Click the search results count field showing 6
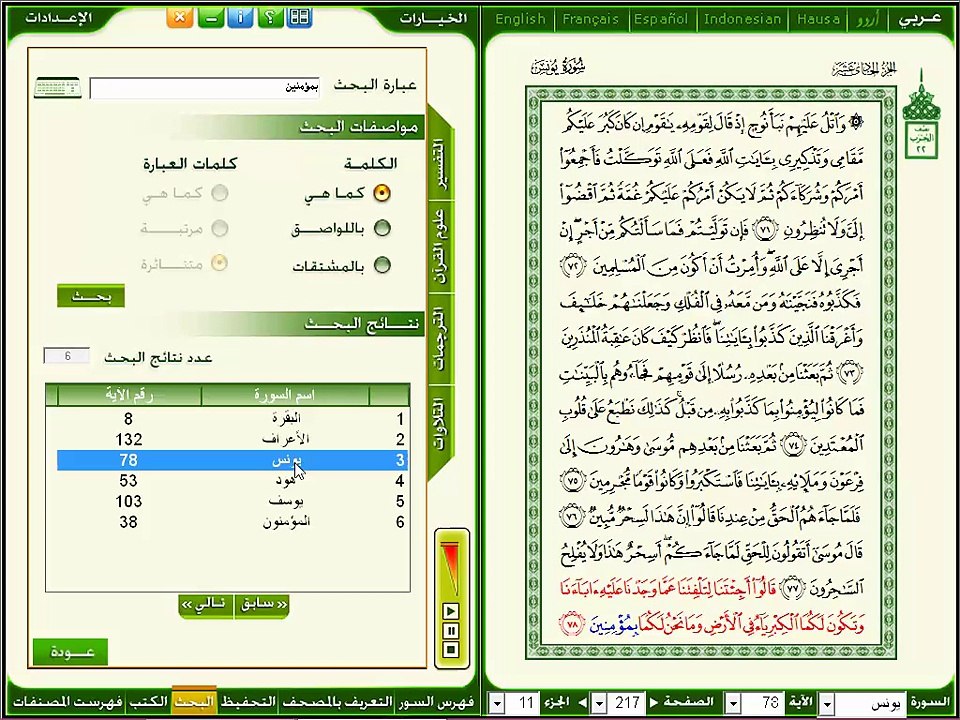This screenshot has width=960, height=720. tap(67, 356)
